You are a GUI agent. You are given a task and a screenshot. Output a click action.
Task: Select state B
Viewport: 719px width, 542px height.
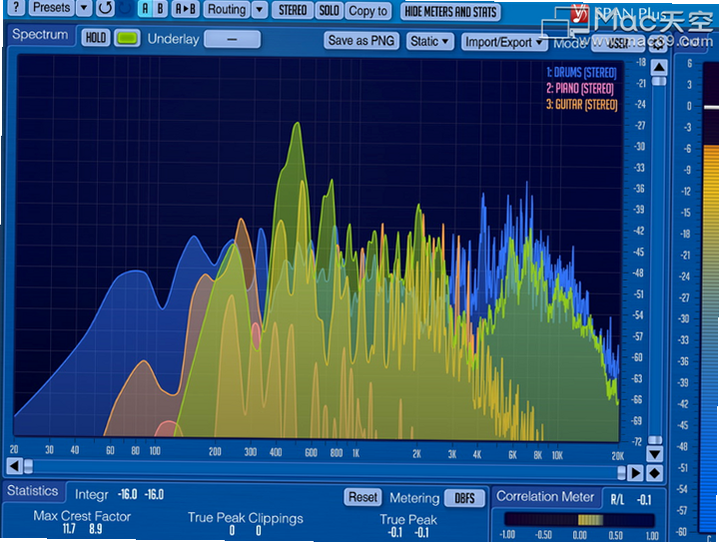(160, 9)
